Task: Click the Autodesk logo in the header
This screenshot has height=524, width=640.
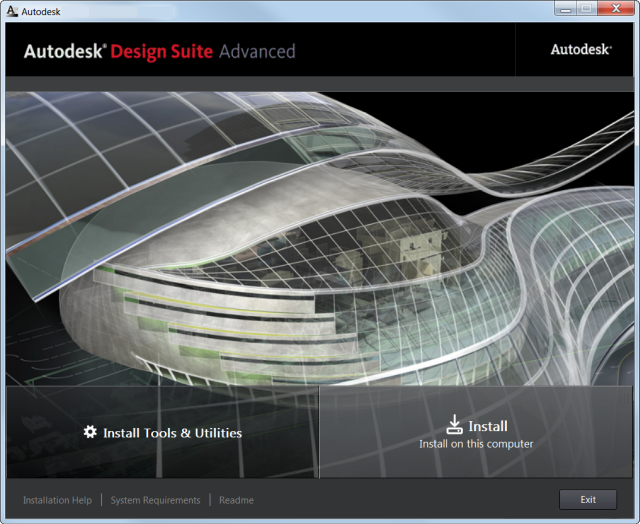Action: click(581, 49)
